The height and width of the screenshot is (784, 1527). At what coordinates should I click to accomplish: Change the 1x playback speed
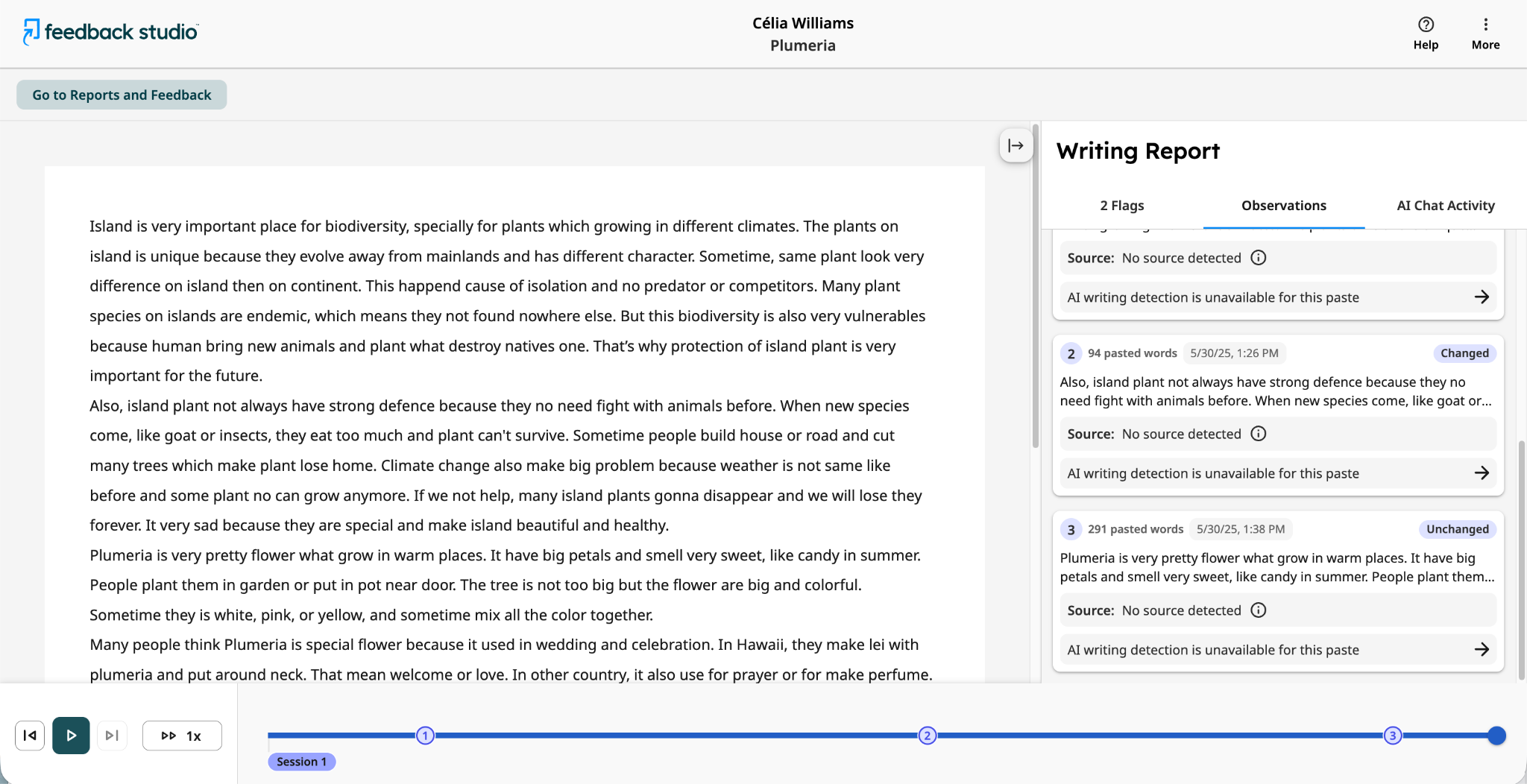click(x=182, y=736)
